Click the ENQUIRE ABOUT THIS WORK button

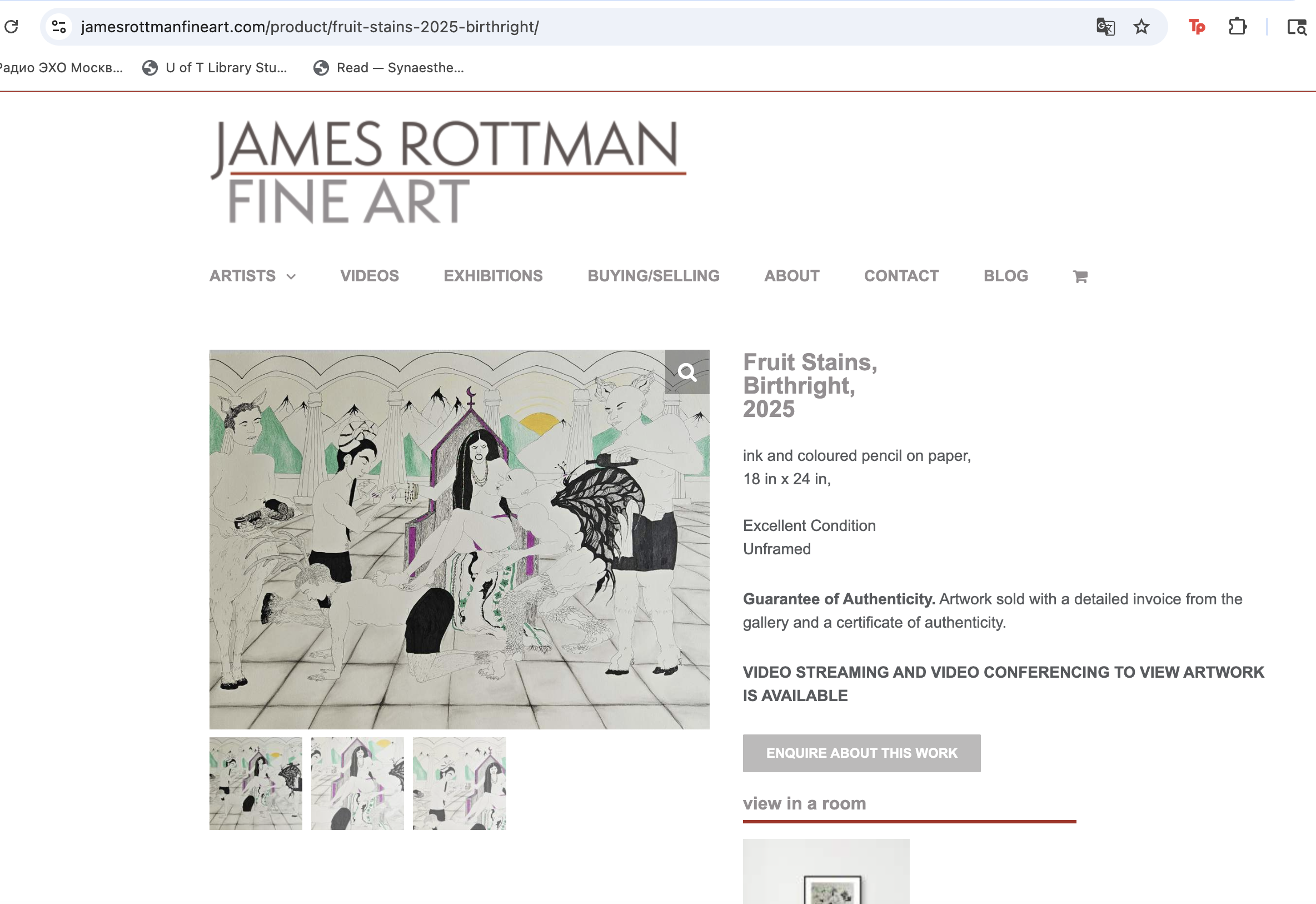coord(861,753)
